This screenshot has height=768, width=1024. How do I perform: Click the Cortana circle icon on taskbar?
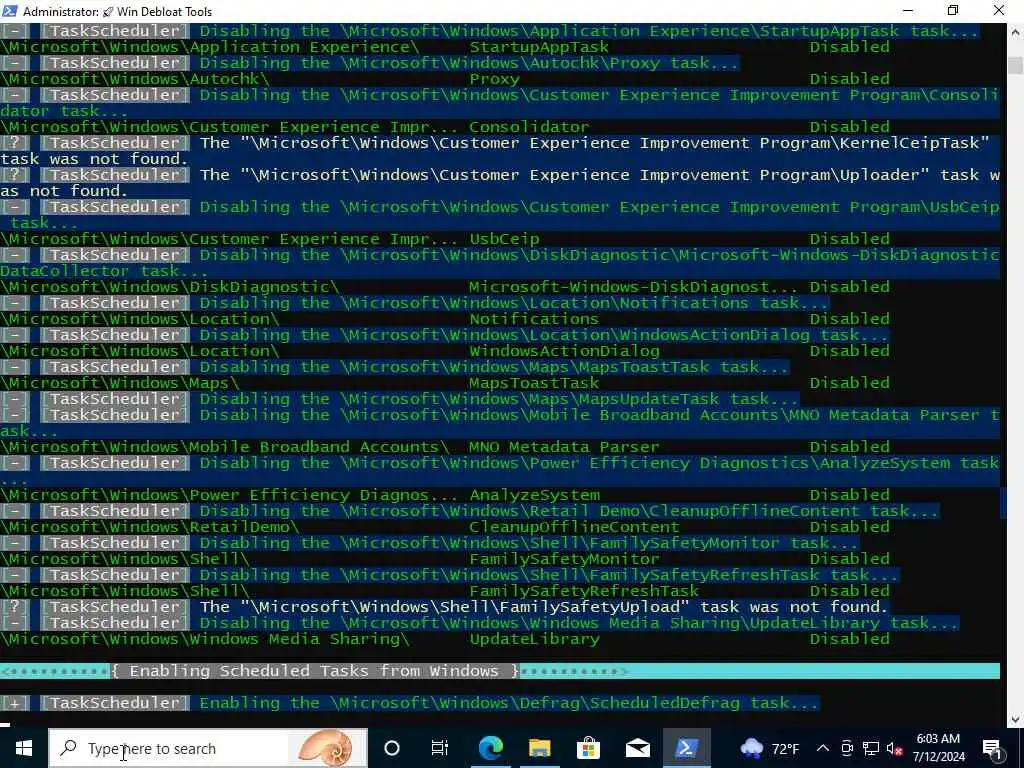coord(392,748)
